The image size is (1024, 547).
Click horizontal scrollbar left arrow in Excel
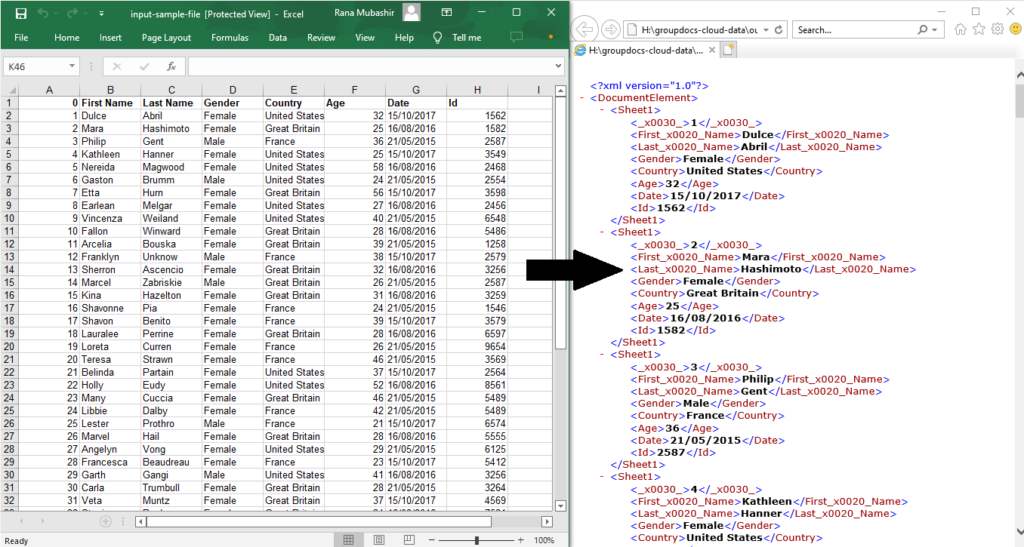pyautogui.click(x=141, y=522)
